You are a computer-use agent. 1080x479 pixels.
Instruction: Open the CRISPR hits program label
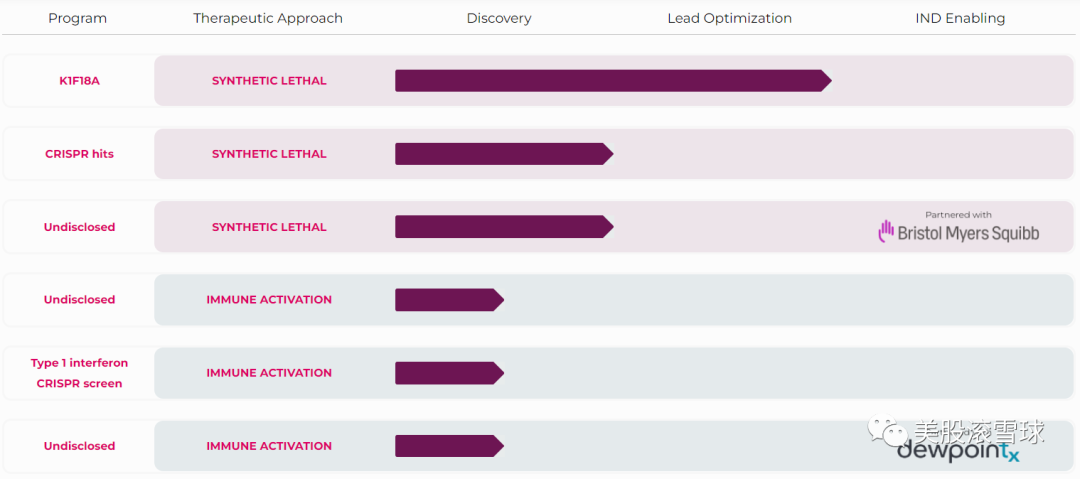pos(79,154)
